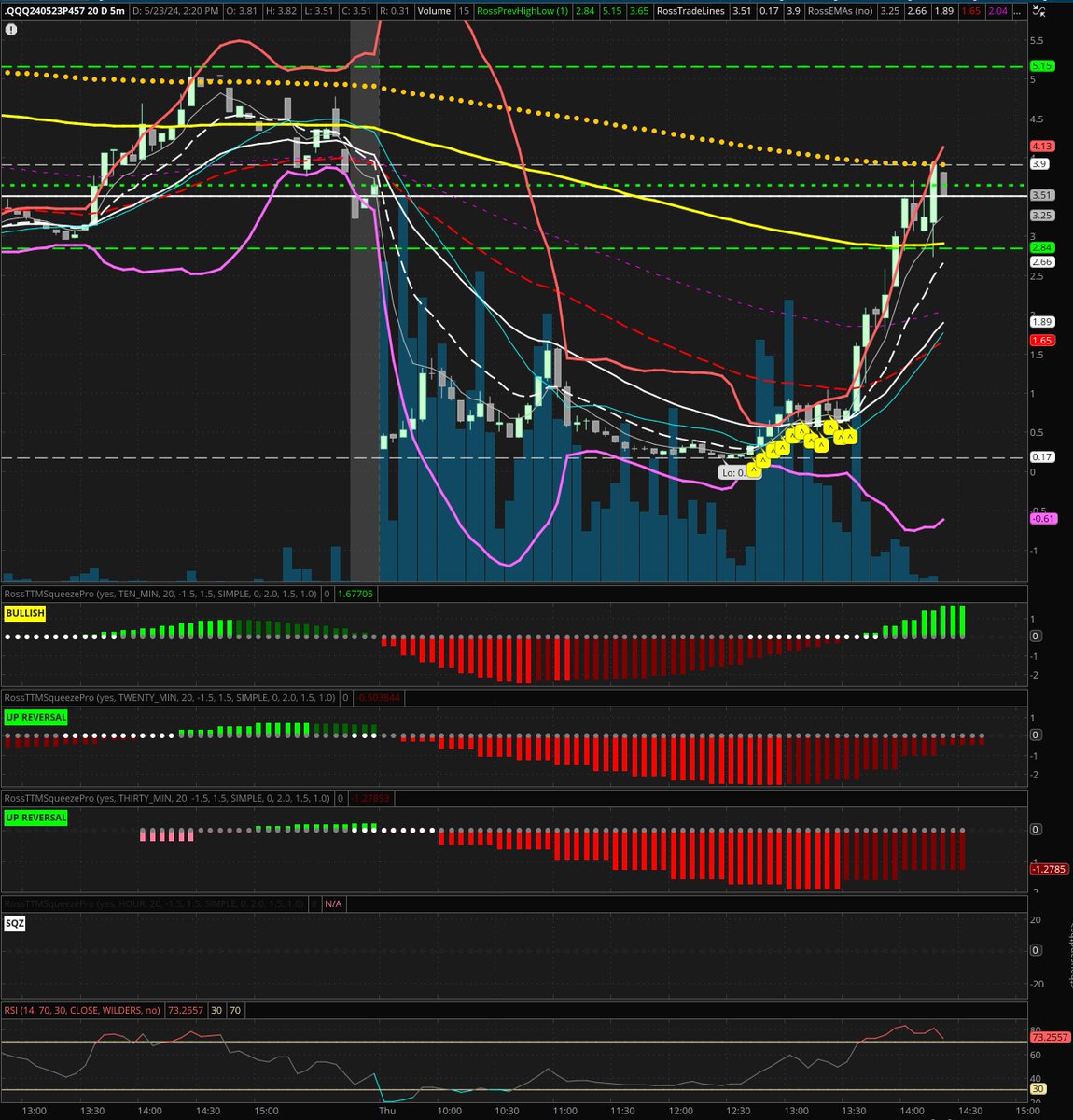1073x1120 pixels.
Task: Click the magenta 2.04 value in the header
Action: point(997,11)
